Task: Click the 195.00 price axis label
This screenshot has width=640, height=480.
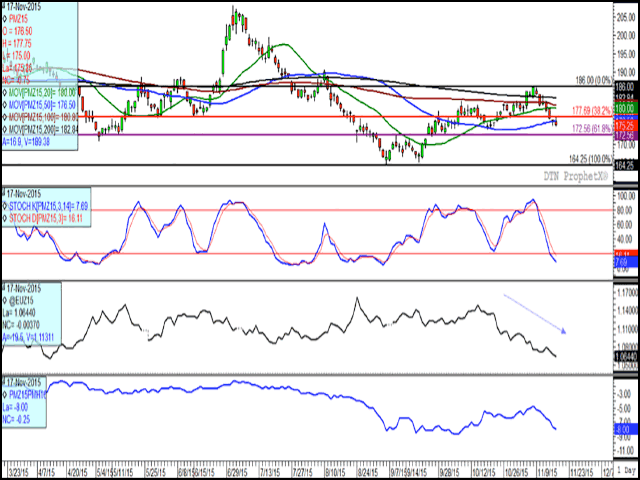Action: [627, 54]
